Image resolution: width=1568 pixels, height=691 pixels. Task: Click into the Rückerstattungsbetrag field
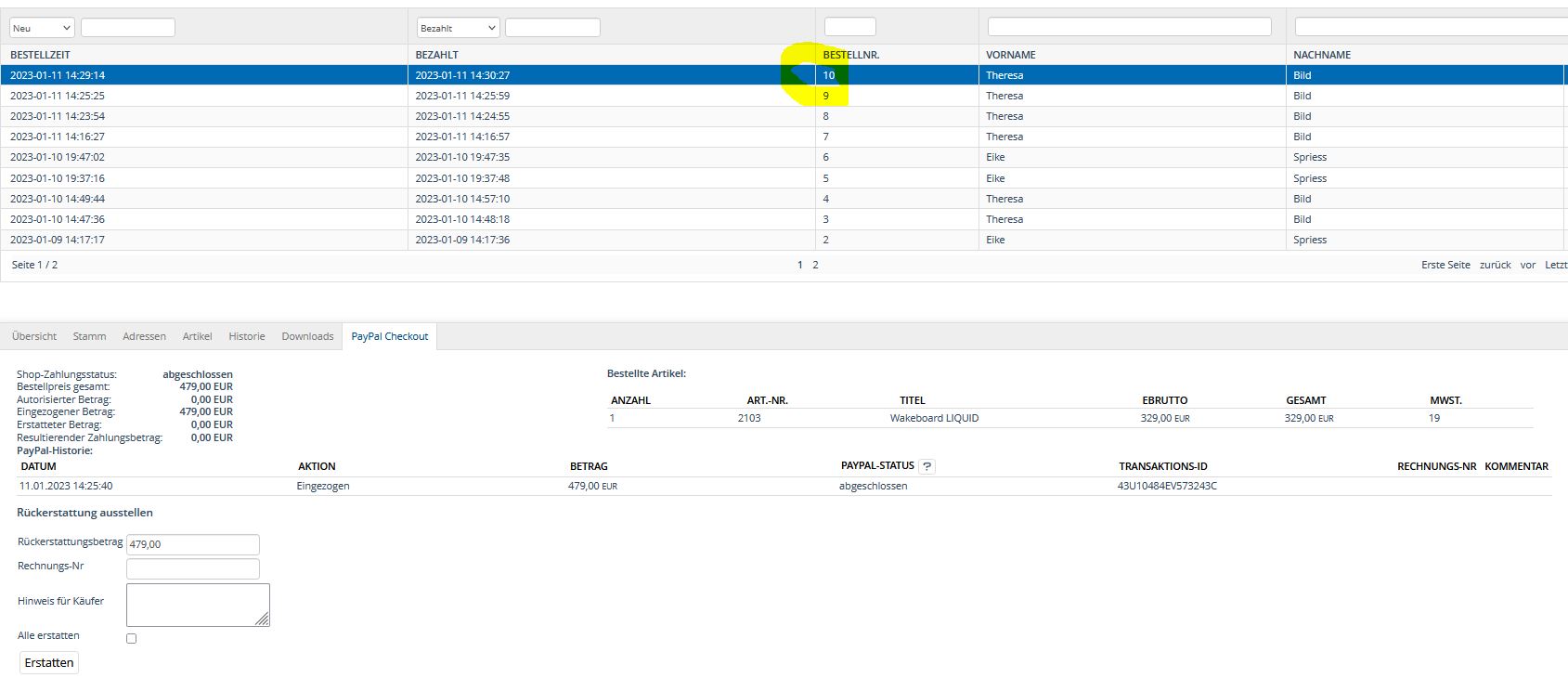(192, 544)
